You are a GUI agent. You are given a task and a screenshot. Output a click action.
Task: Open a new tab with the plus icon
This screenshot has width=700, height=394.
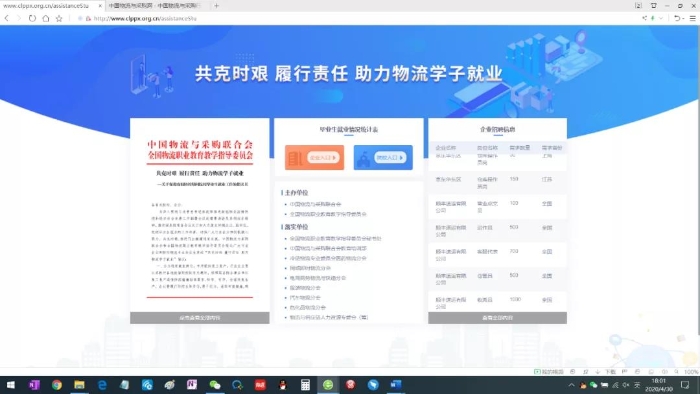217,6
